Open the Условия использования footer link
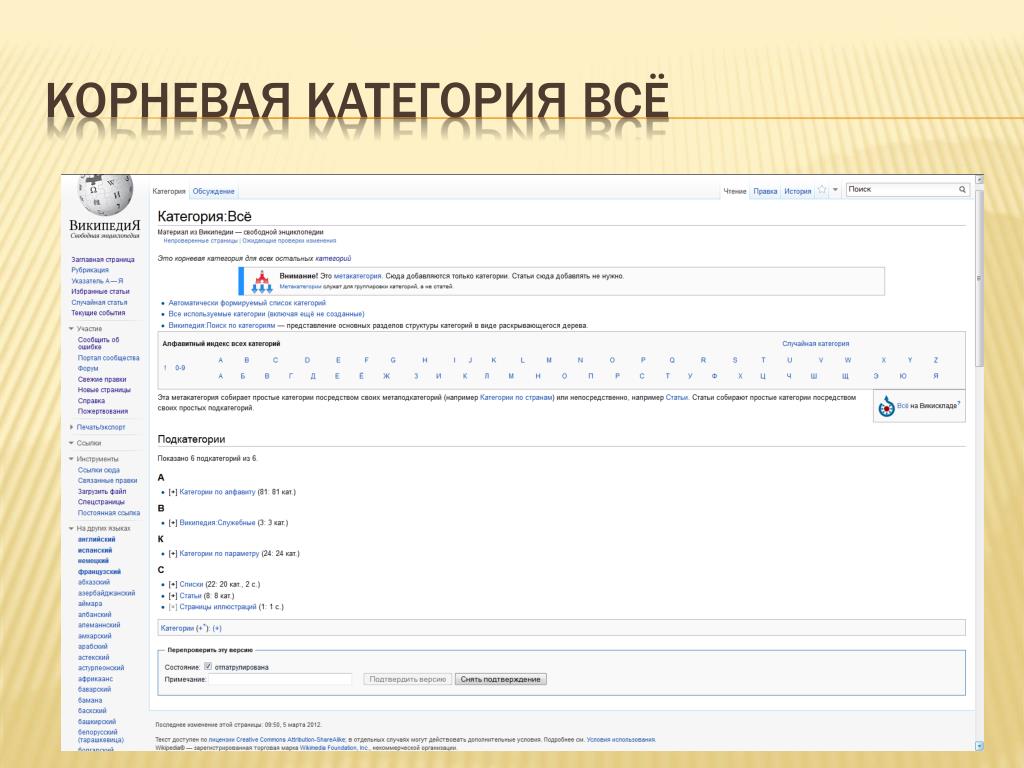This screenshot has height=768, width=1024. pos(620,740)
